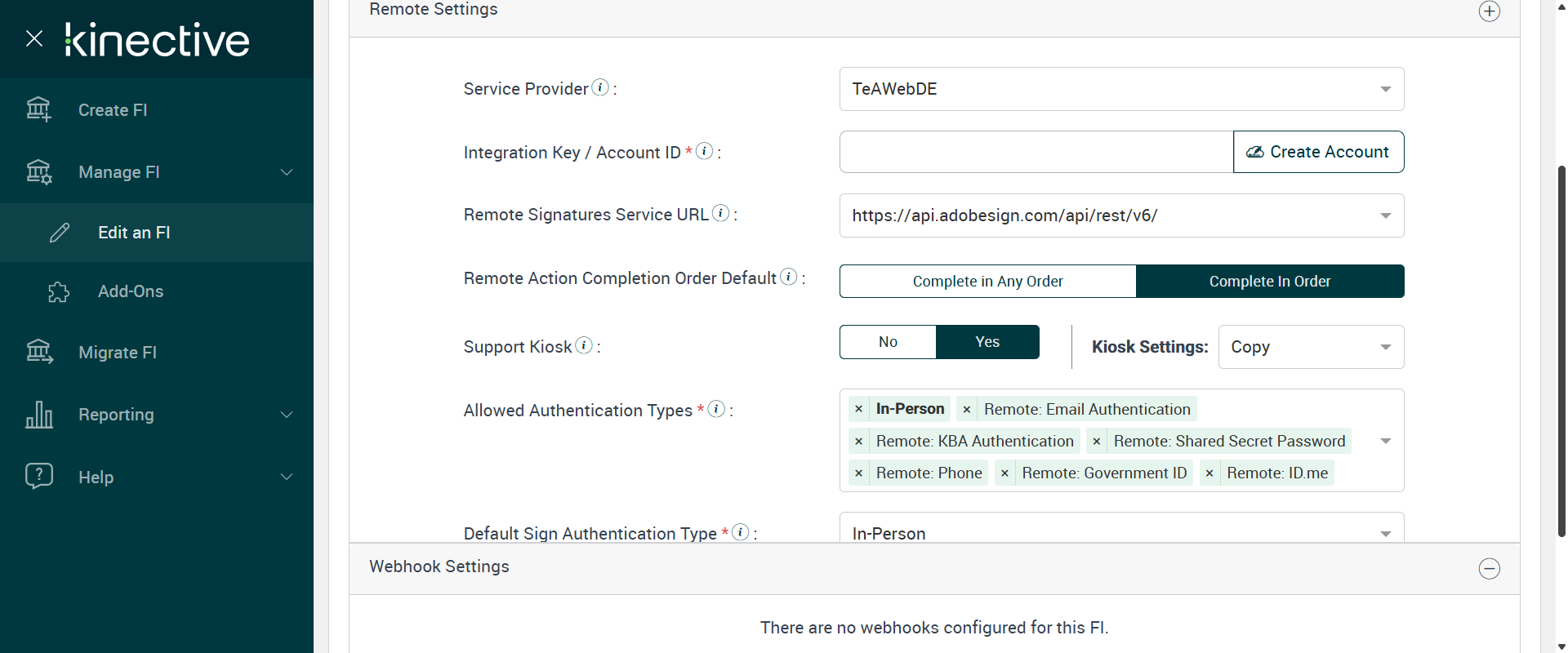Open Remote Signatures Service URL dropdown

point(1121,215)
